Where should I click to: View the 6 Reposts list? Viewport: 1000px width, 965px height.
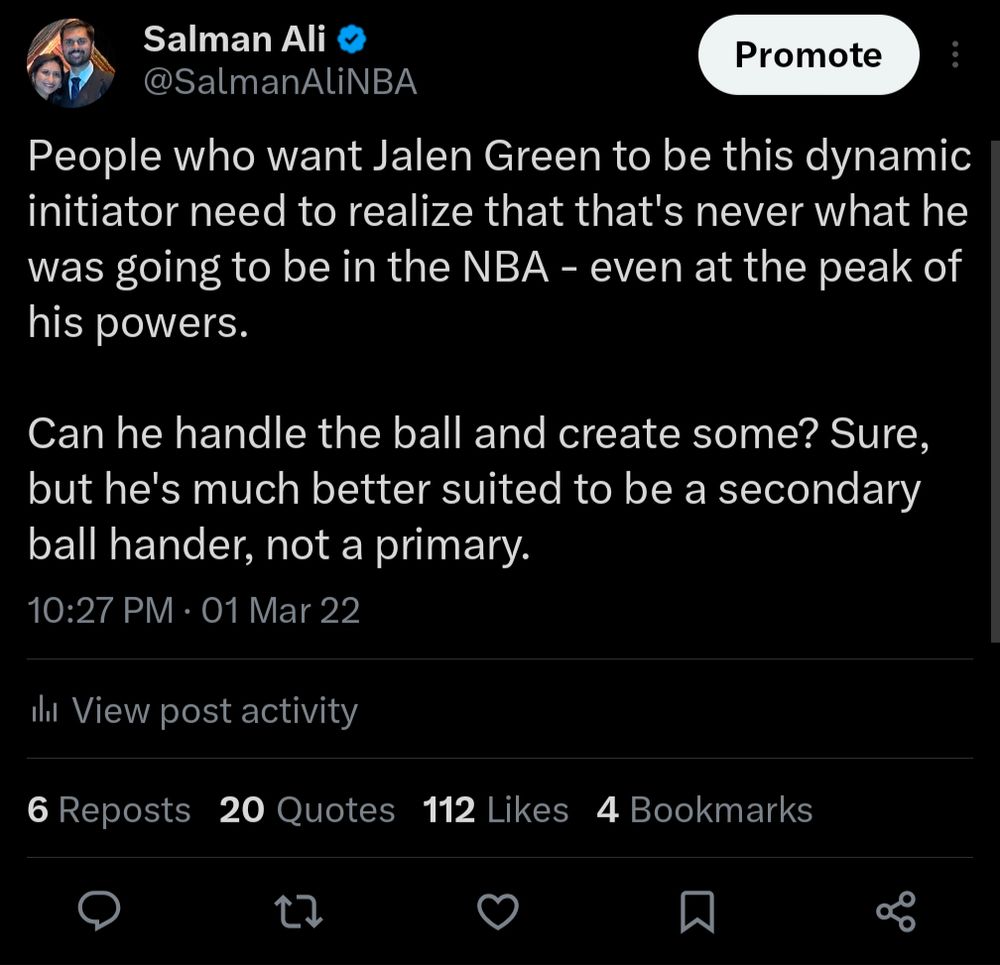(x=109, y=809)
